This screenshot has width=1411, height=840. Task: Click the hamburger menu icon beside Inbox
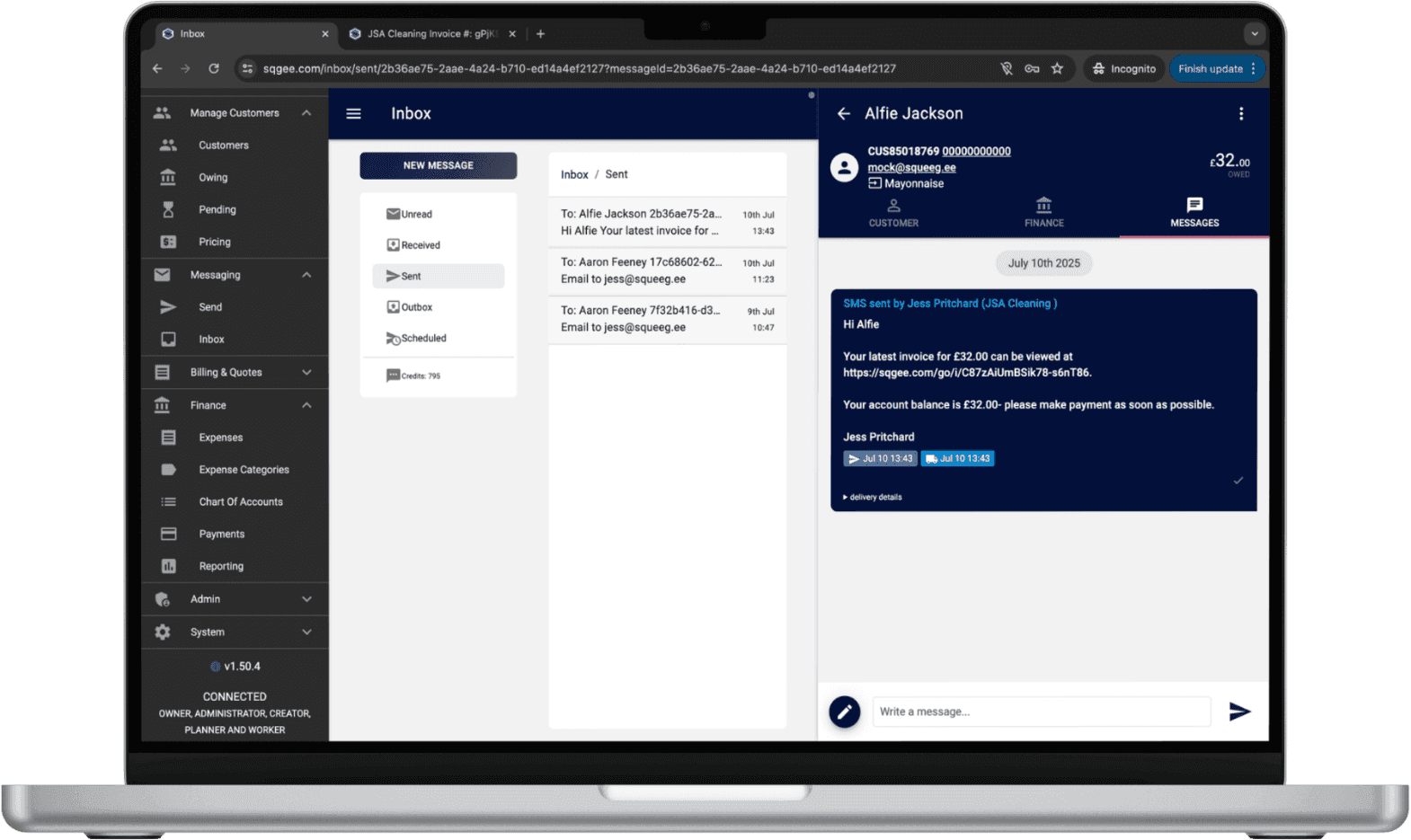pos(353,114)
